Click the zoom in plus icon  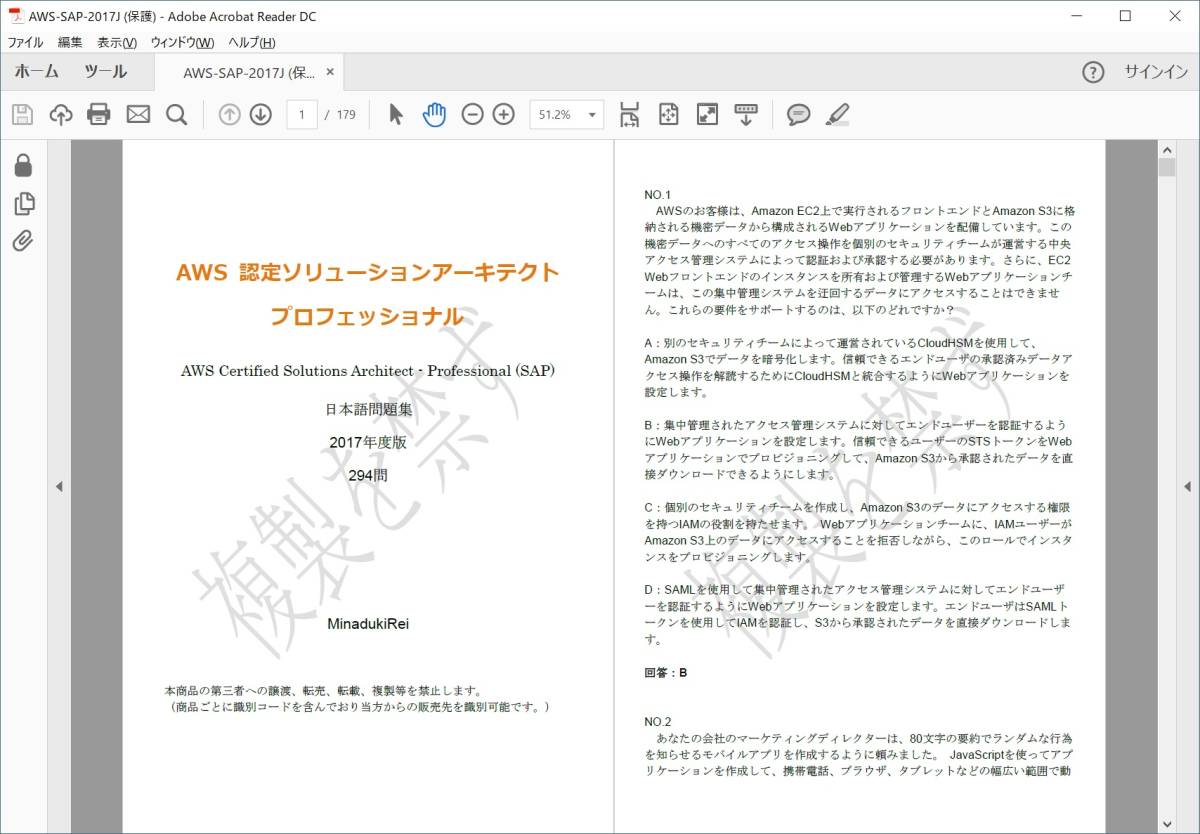point(504,114)
